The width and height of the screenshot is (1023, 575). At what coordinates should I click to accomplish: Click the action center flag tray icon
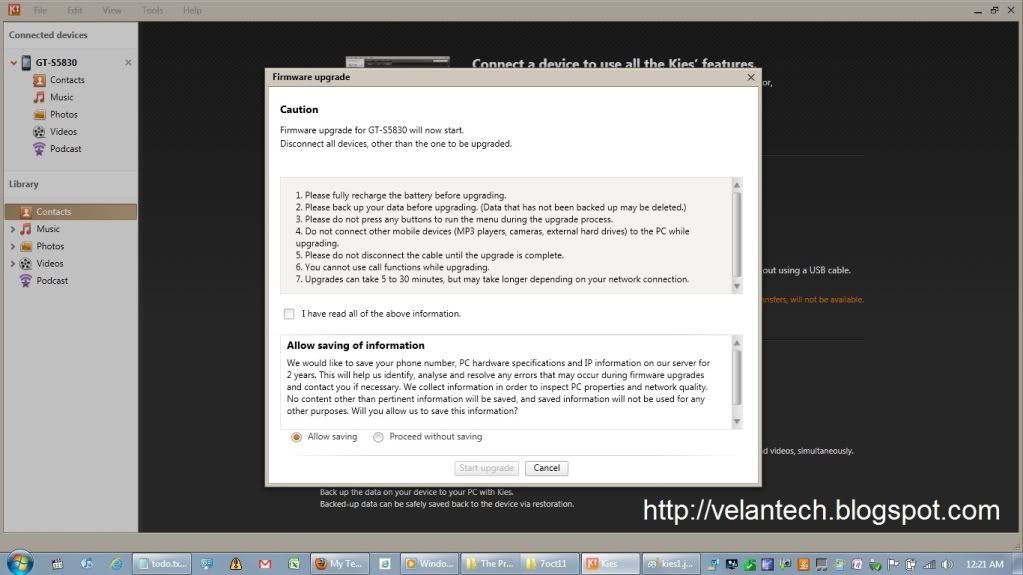point(893,565)
